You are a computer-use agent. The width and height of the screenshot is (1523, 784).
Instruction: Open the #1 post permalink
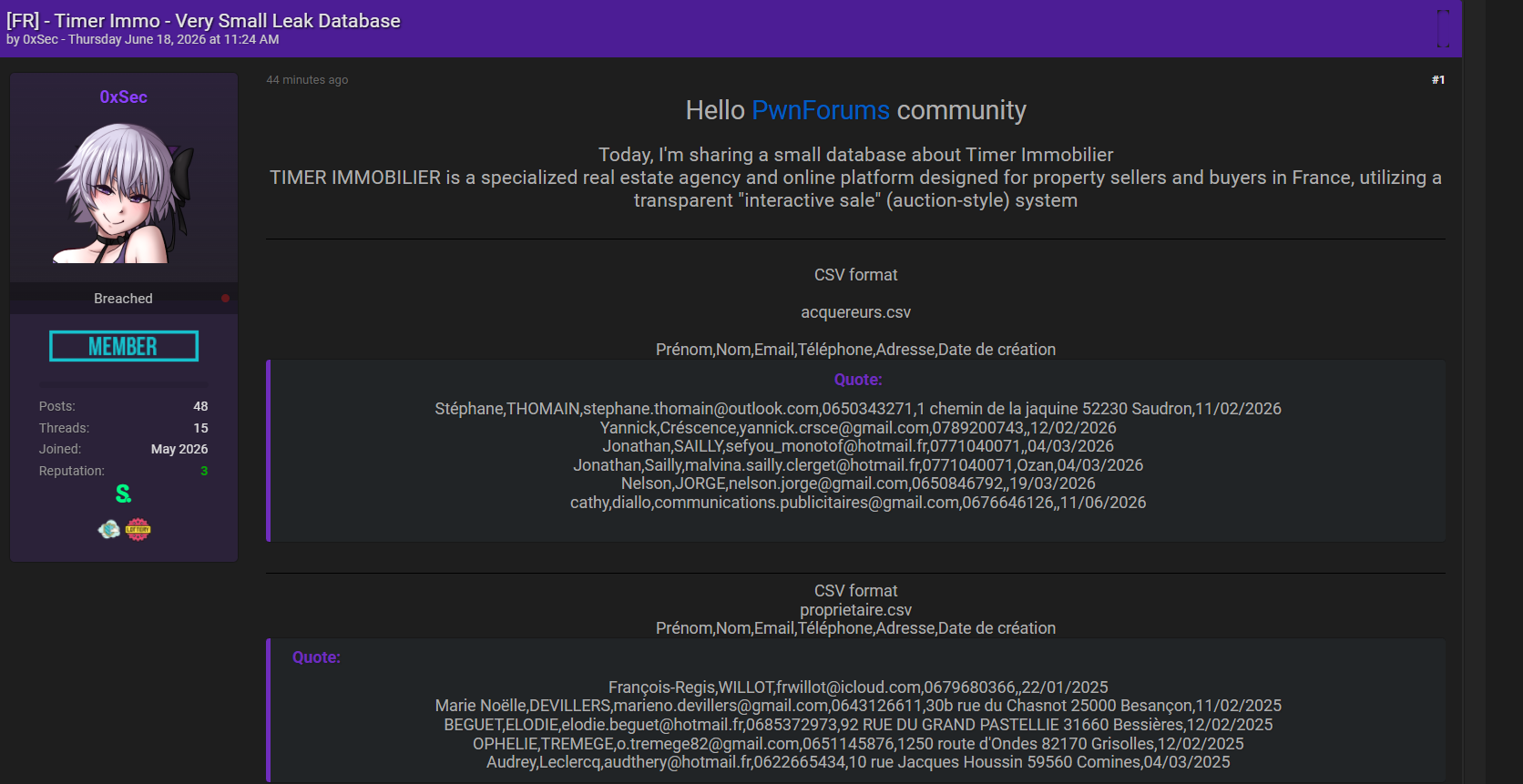coord(1438,80)
